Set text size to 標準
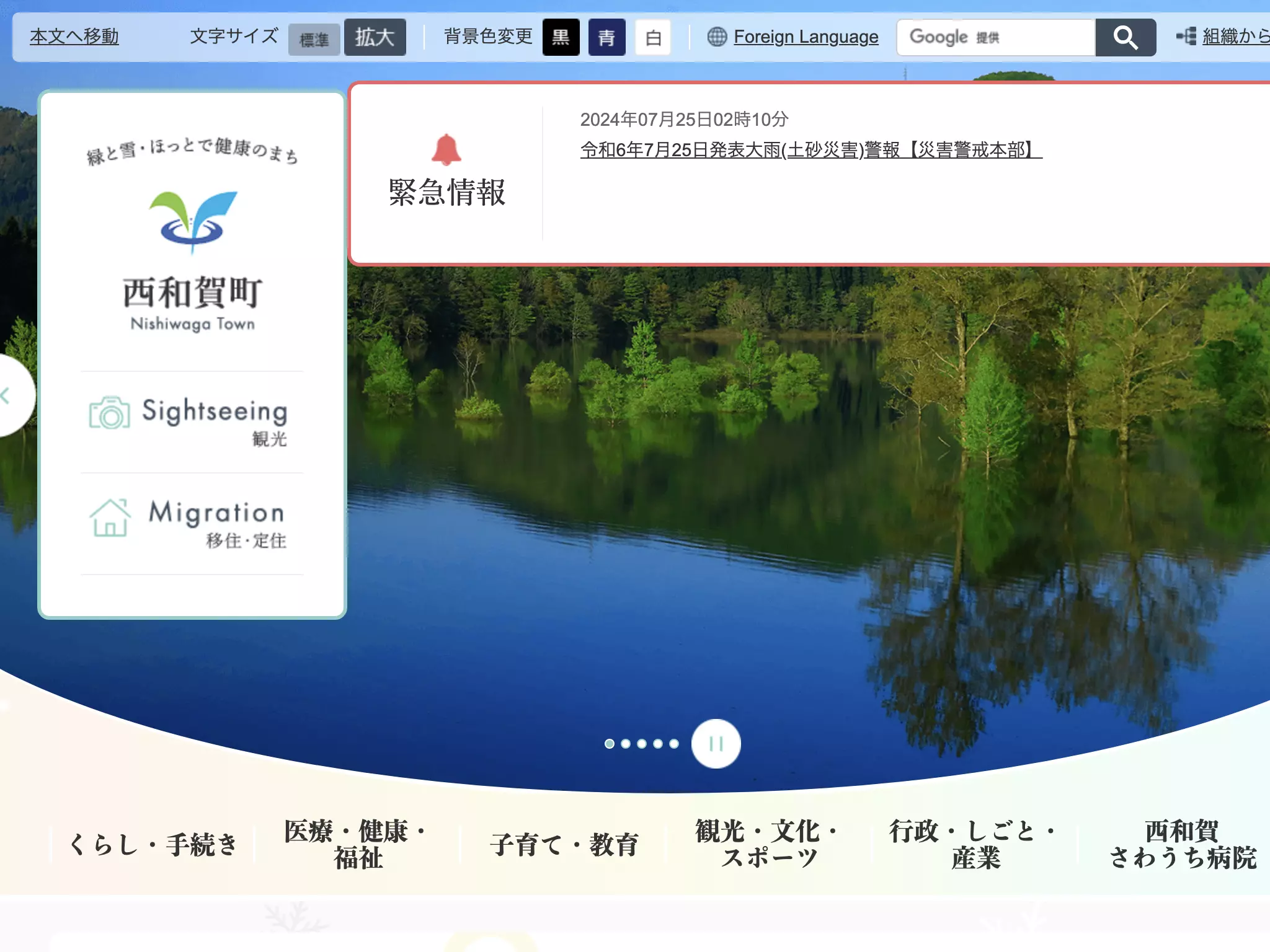Image resolution: width=1270 pixels, height=952 pixels. (x=314, y=40)
